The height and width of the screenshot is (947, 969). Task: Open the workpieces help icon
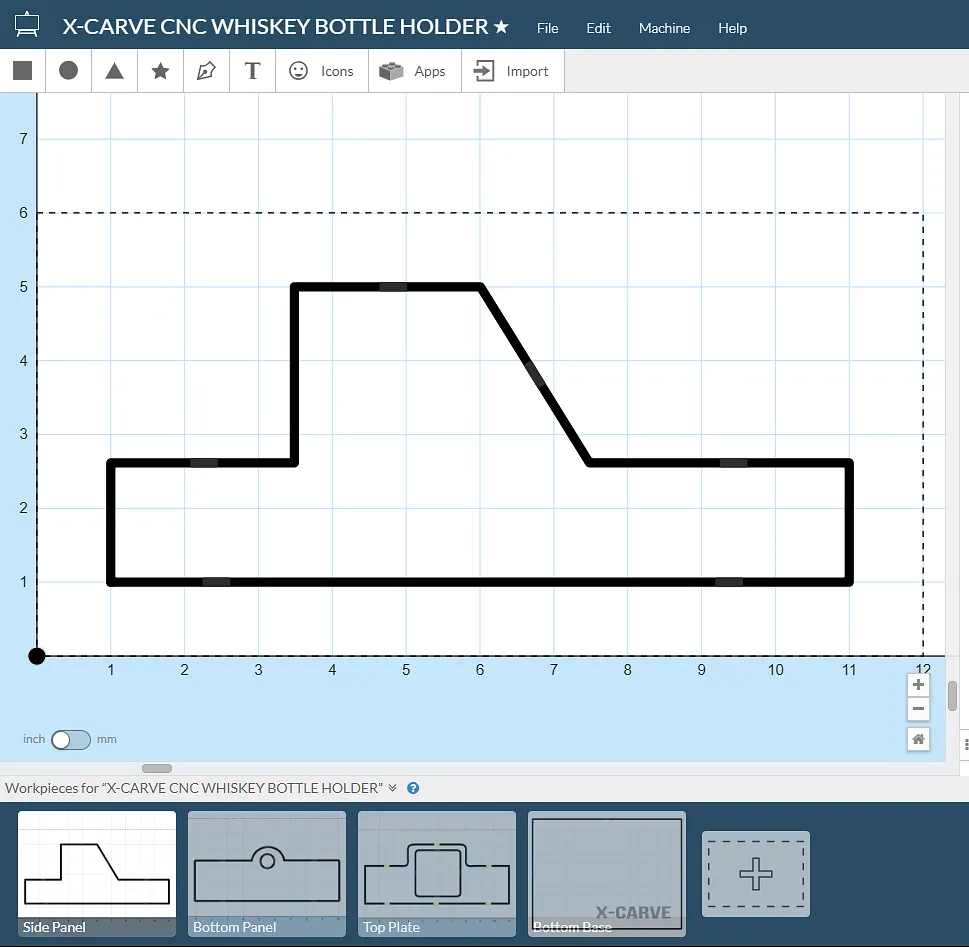tap(413, 788)
